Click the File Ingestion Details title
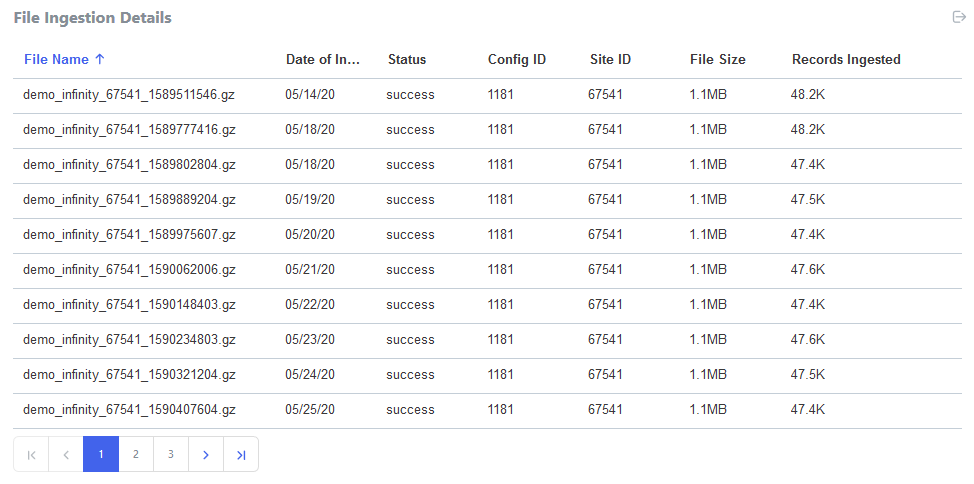The width and height of the screenshot is (974, 484). coord(92,18)
